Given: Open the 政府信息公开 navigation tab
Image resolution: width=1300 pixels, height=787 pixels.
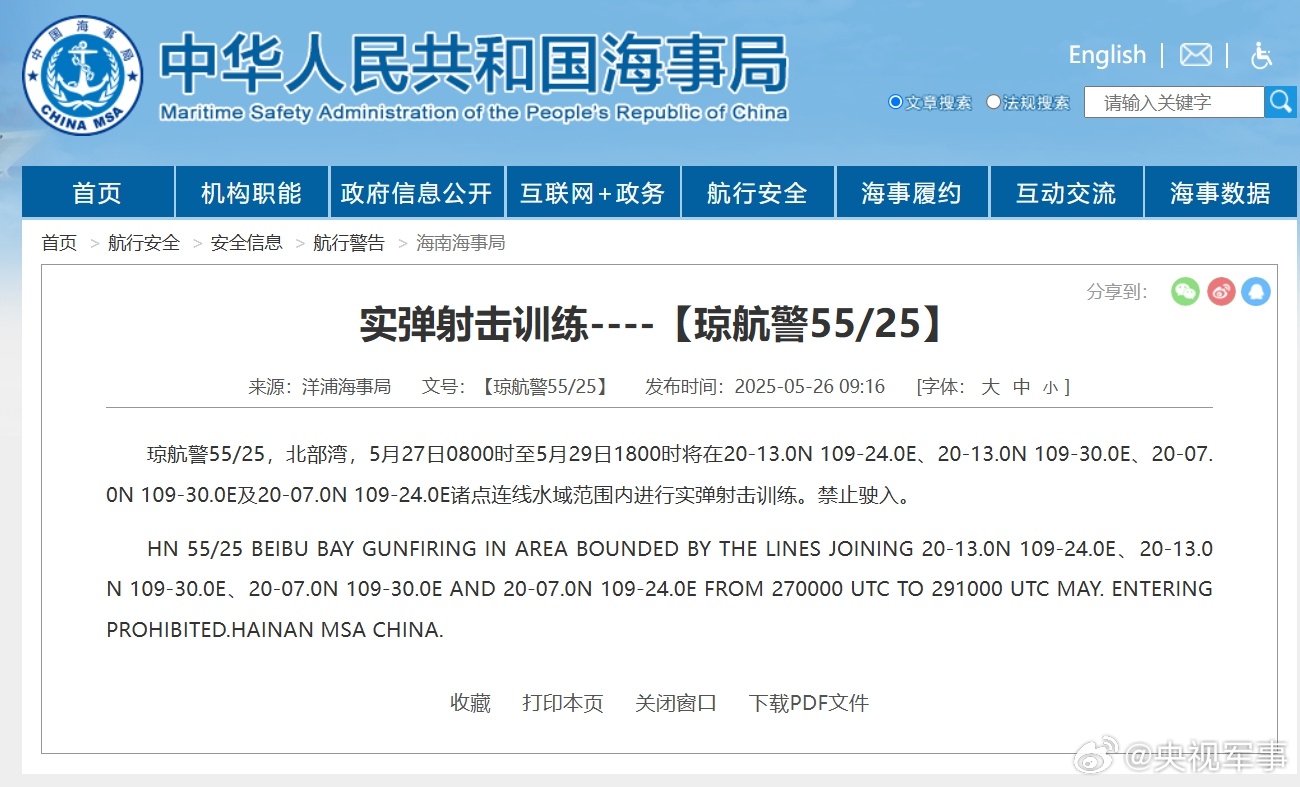Looking at the screenshot, I should pyautogui.click(x=416, y=192).
